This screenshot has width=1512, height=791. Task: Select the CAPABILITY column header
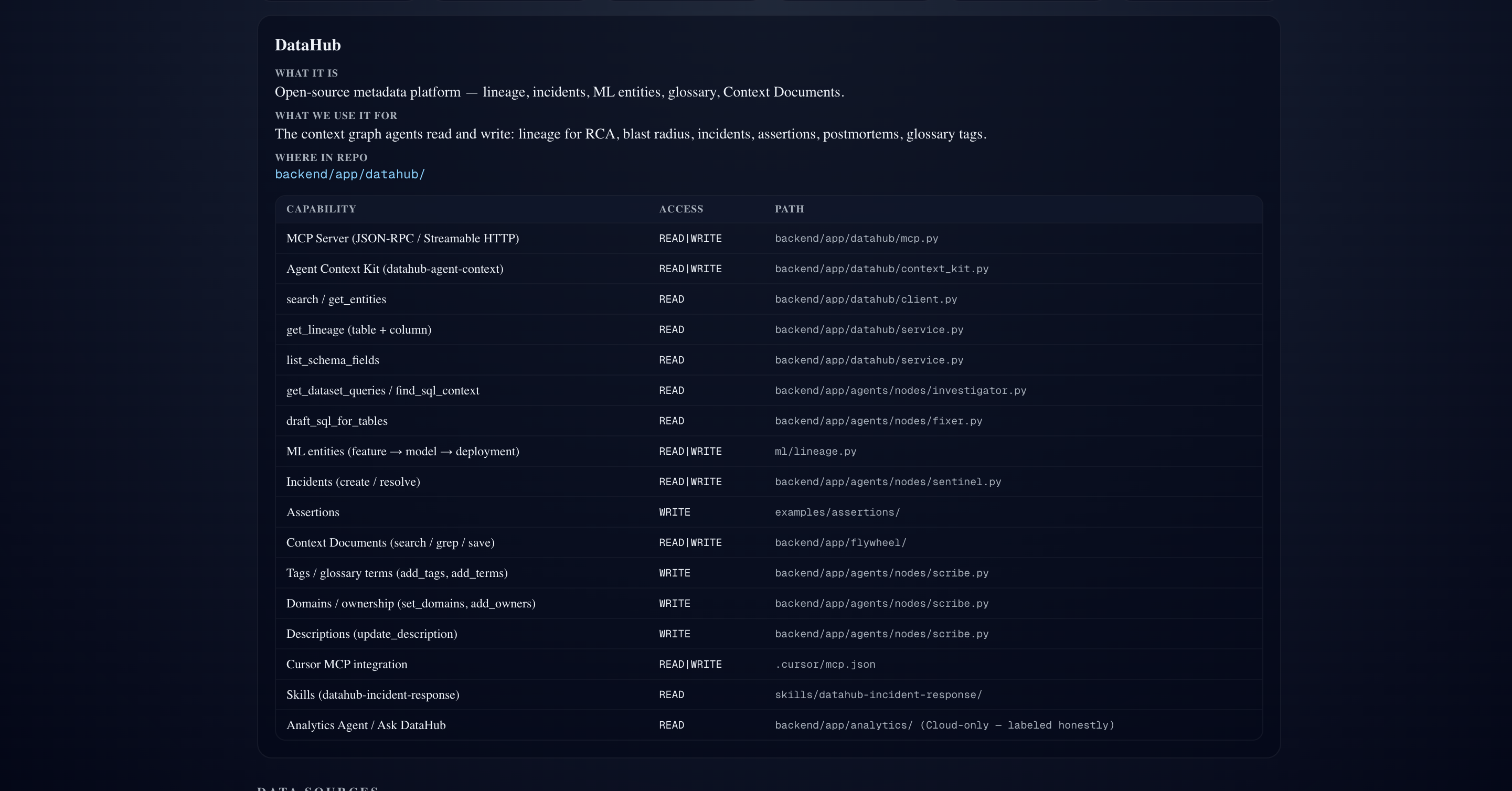tap(321, 209)
